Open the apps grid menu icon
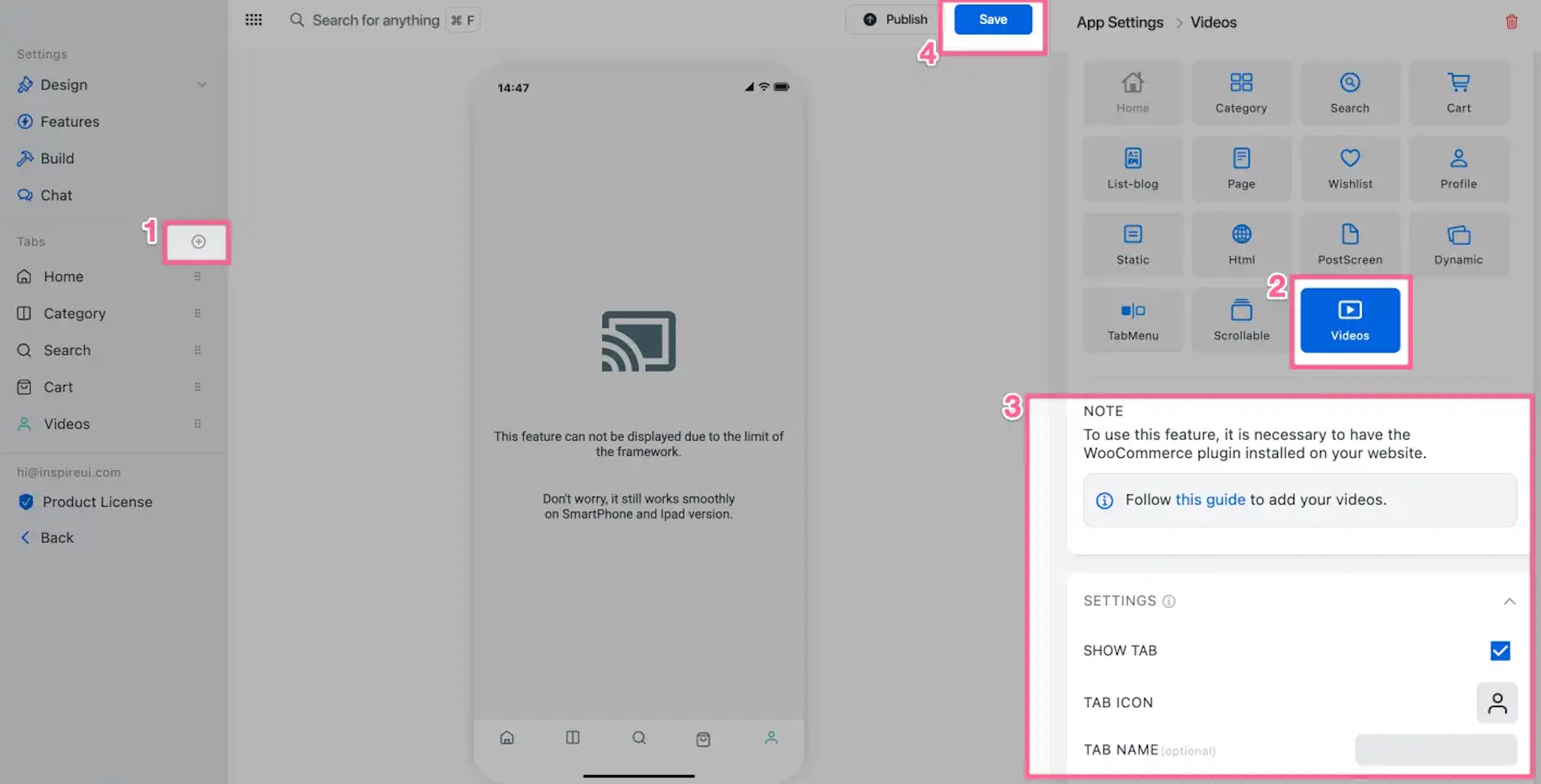 pyautogui.click(x=254, y=20)
